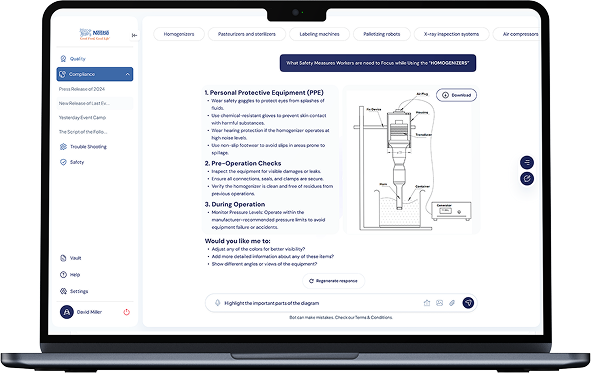Click the message input field

point(320,303)
